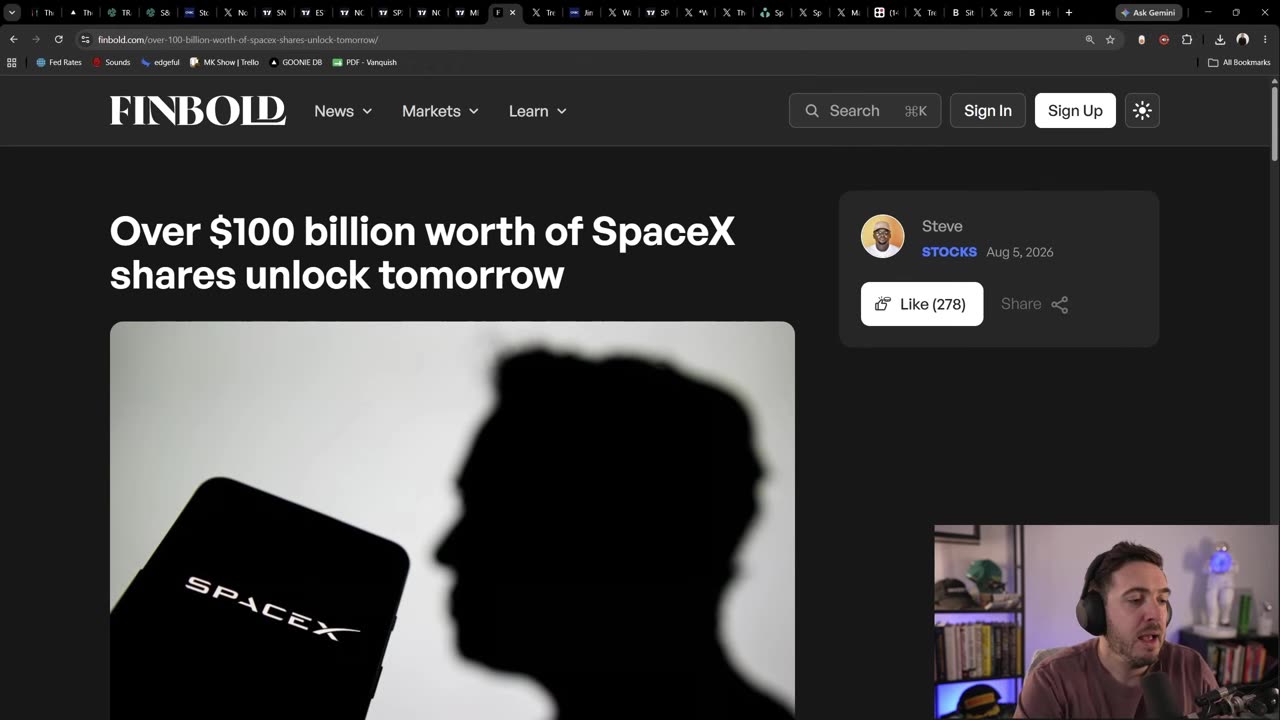The image size is (1280, 720).
Task: Switch to the 'TR' browser tab
Action: (x=119, y=12)
